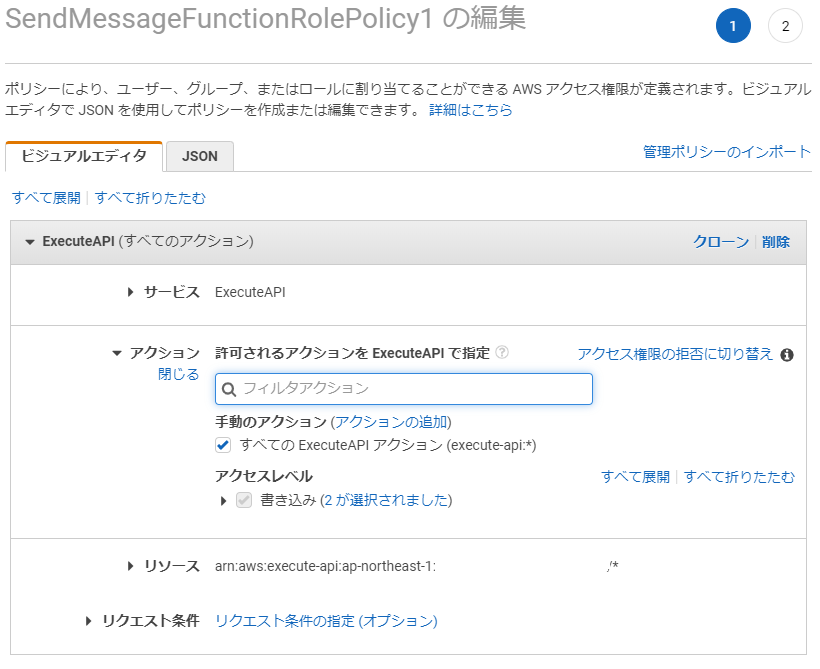Switch to the JSON tab
The height and width of the screenshot is (669, 820).
pyautogui.click(x=200, y=156)
